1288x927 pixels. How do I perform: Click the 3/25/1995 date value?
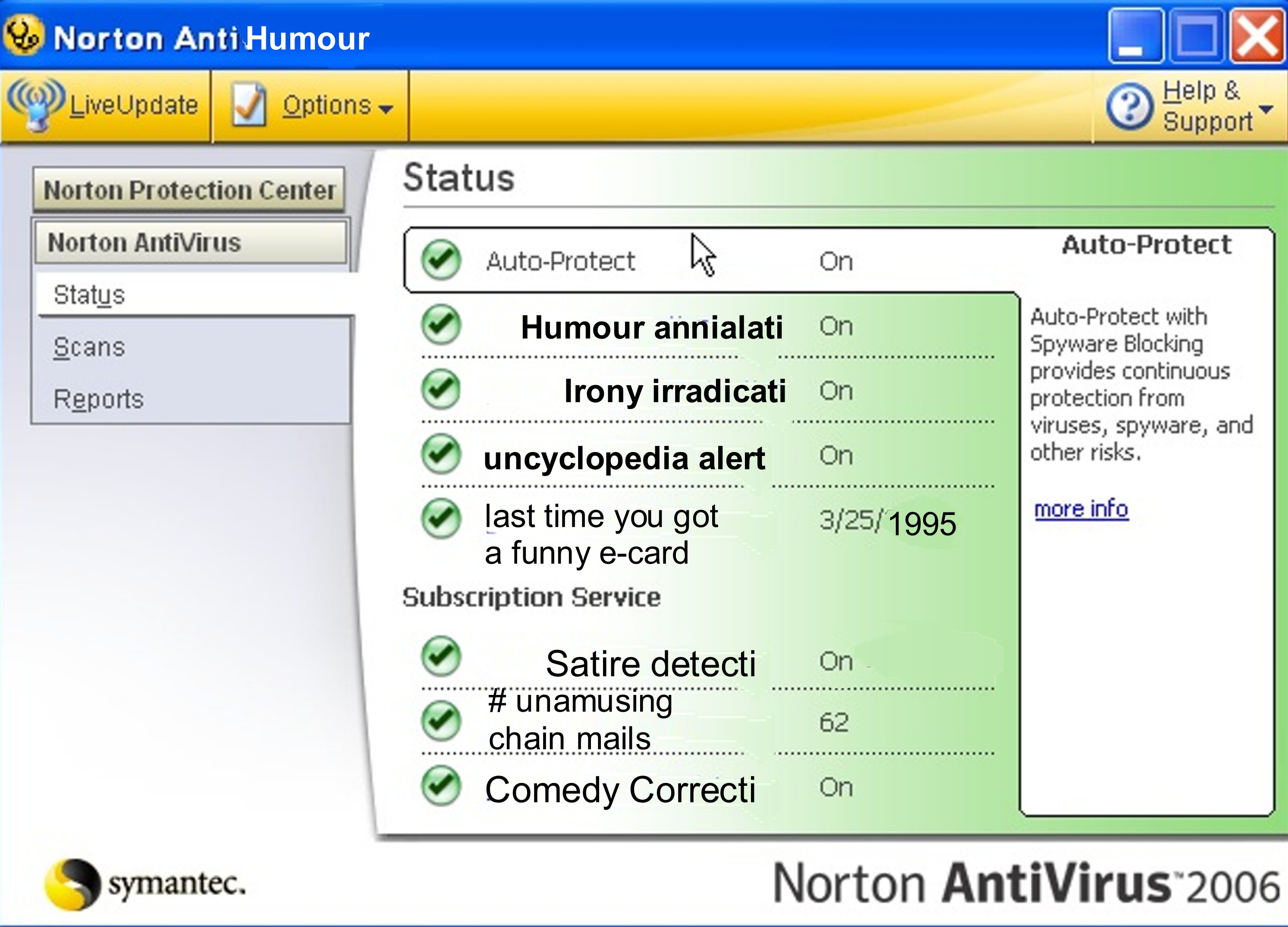tap(888, 522)
